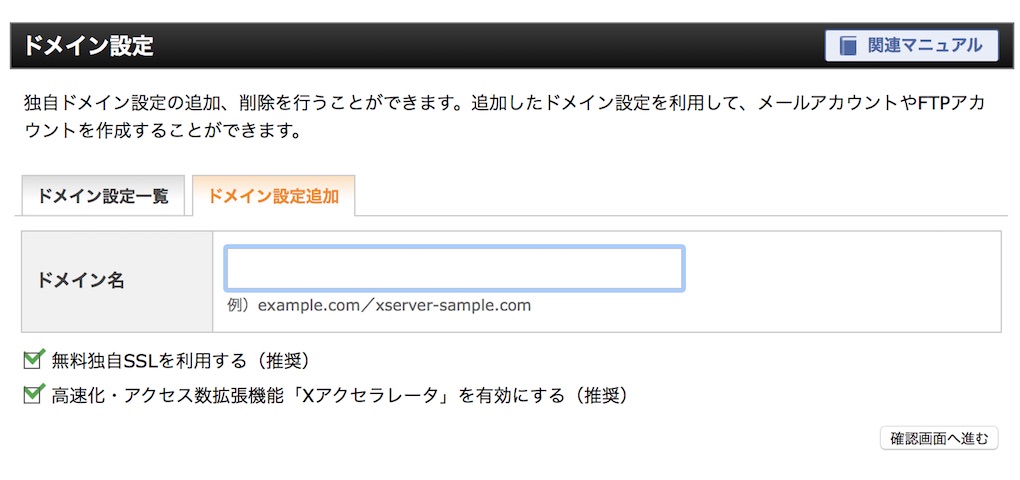Click the green checkmark beside 無料独自SSL
Image resolution: width=1020 pixels, height=480 pixels.
pyautogui.click(x=33, y=359)
